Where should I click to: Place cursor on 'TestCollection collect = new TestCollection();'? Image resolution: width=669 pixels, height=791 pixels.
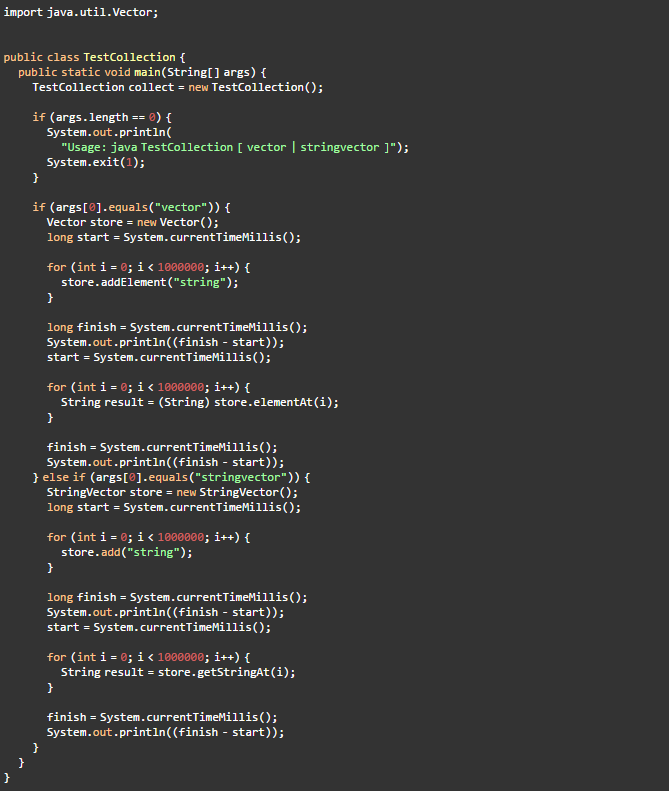click(178, 87)
